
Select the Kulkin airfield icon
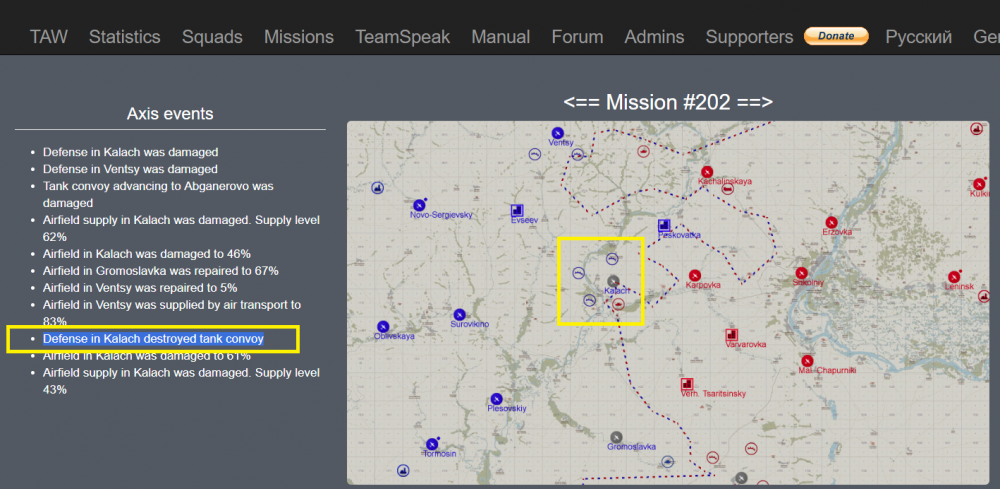980,184
